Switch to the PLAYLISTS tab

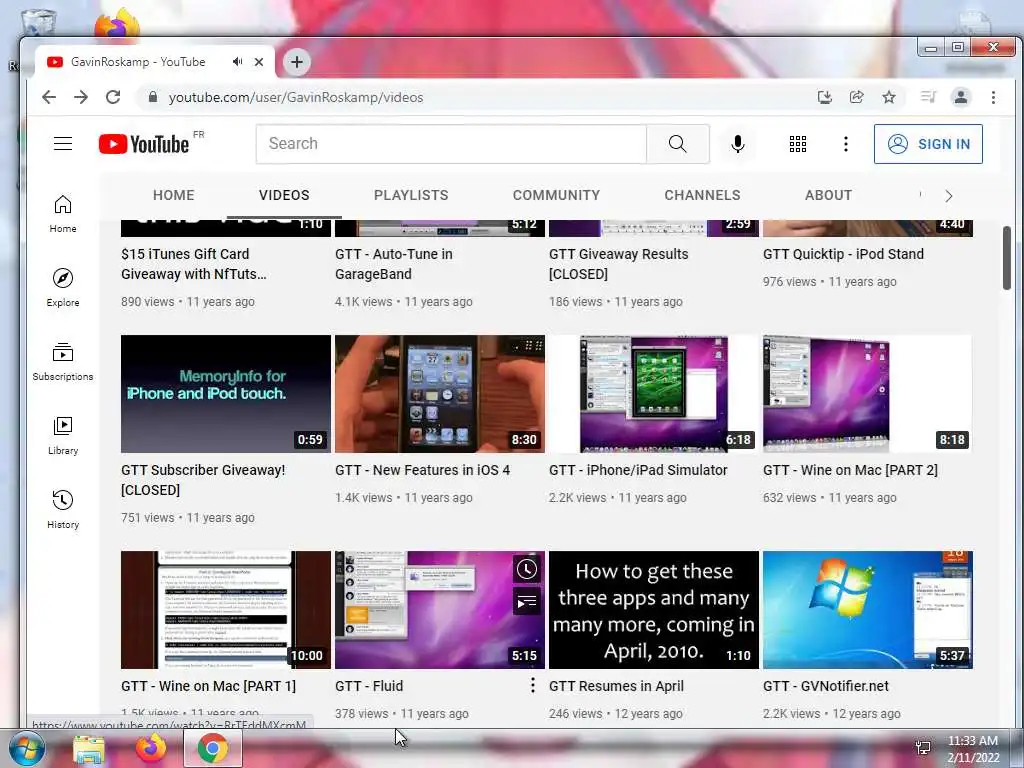click(411, 195)
